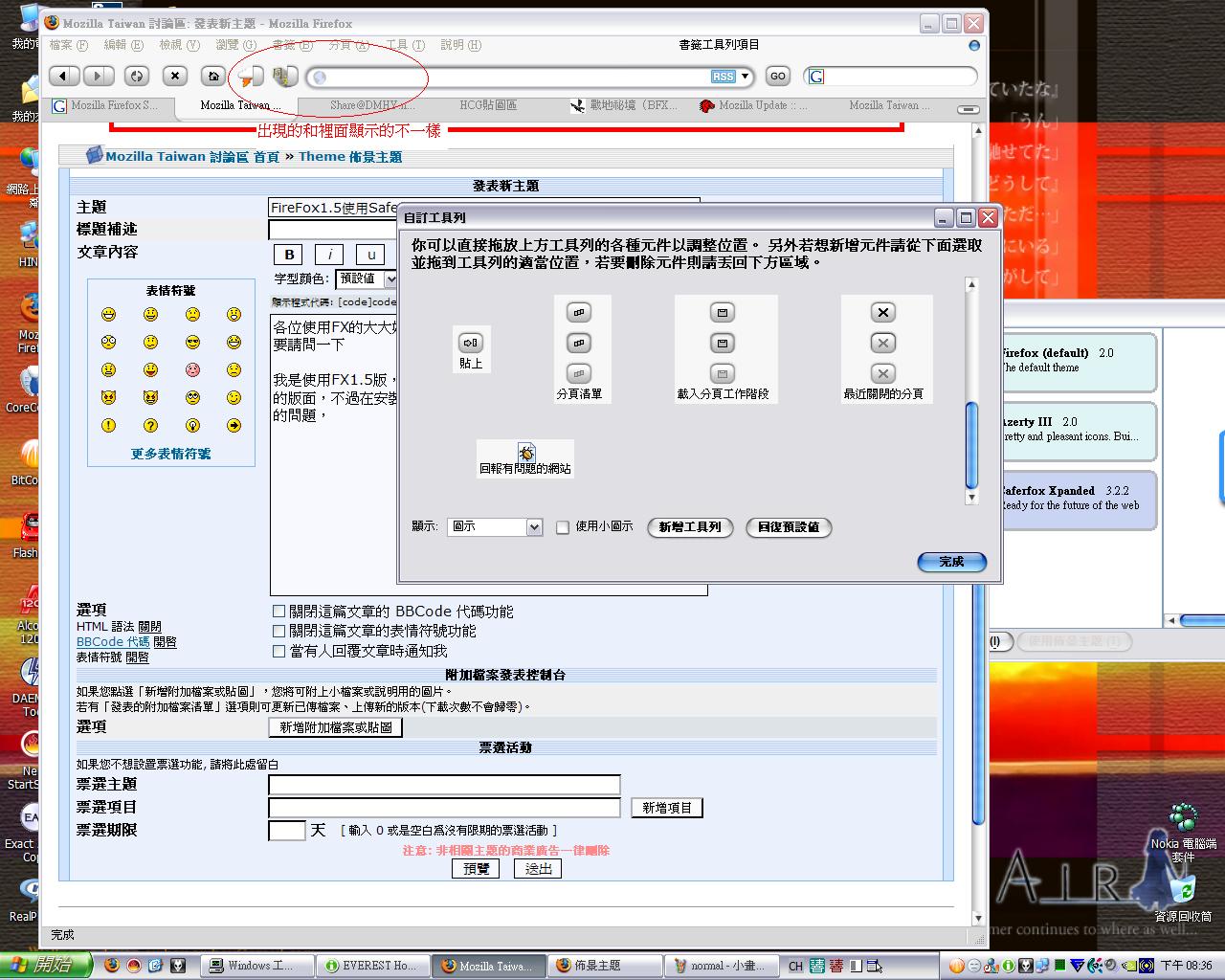Image resolution: width=1225 pixels, height=980 pixels.
Task: Check 關閉這篇文章的 BBCode 代碼功能
Action: click(x=278, y=612)
